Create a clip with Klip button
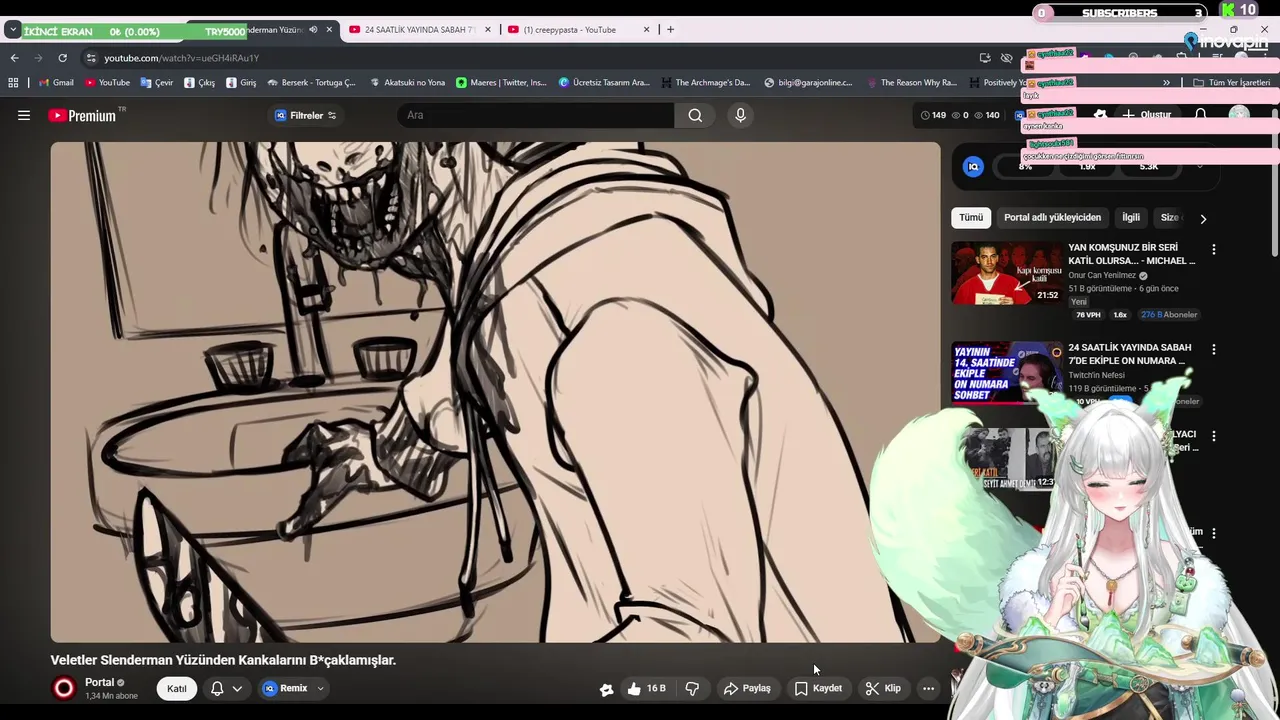Image resolution: width=1280 pixels, height=720 pixels. pos(883,688)
